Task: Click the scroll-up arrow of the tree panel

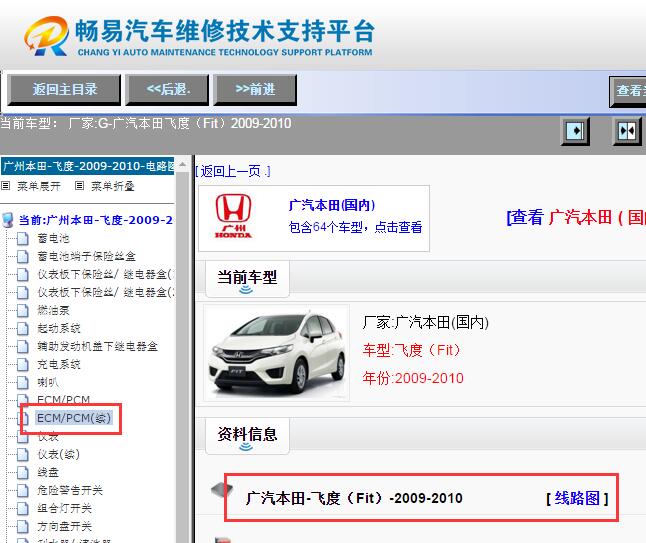Action: [182, 164]
